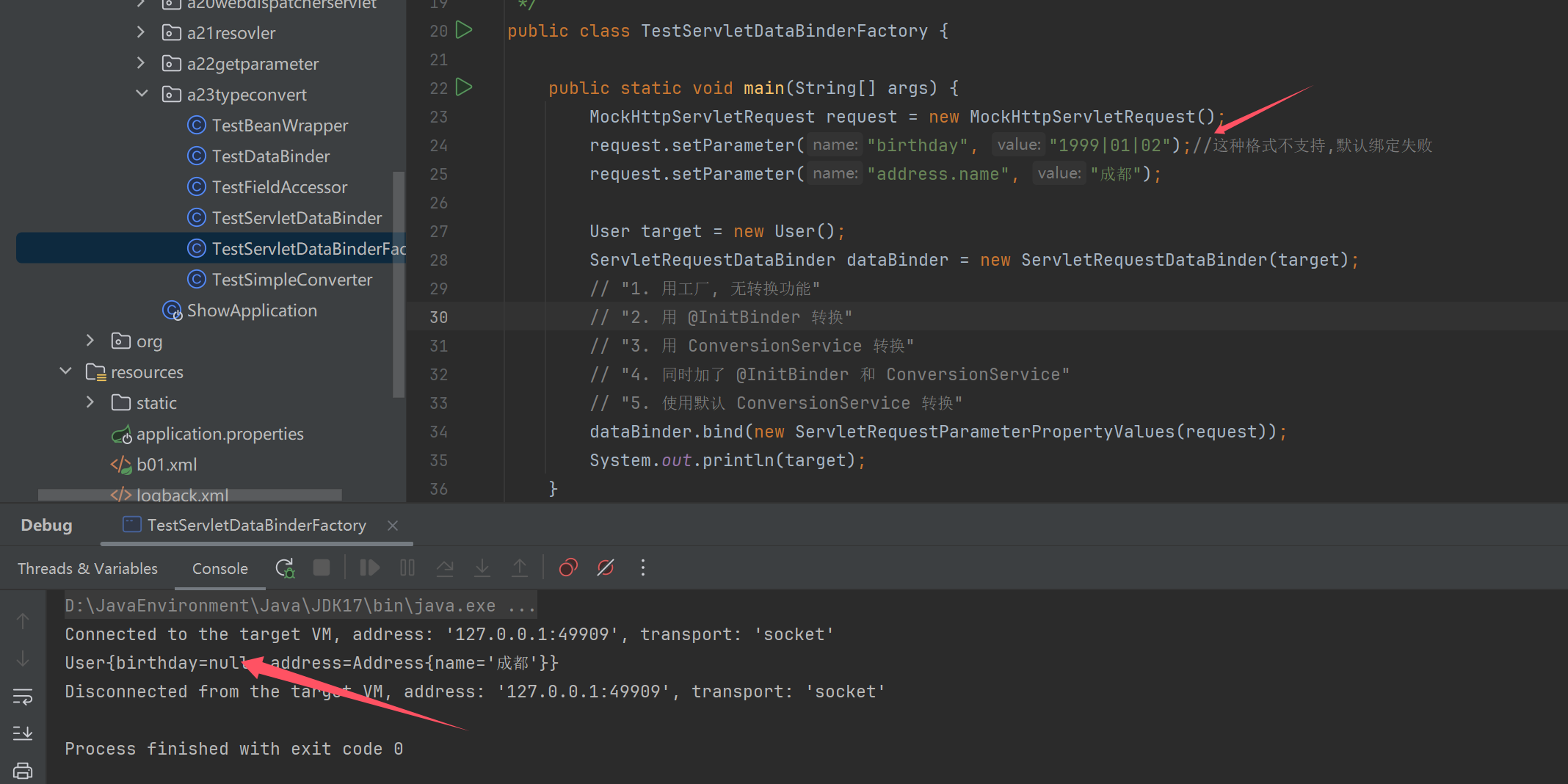Switch to Console tab

click(220, 569)
